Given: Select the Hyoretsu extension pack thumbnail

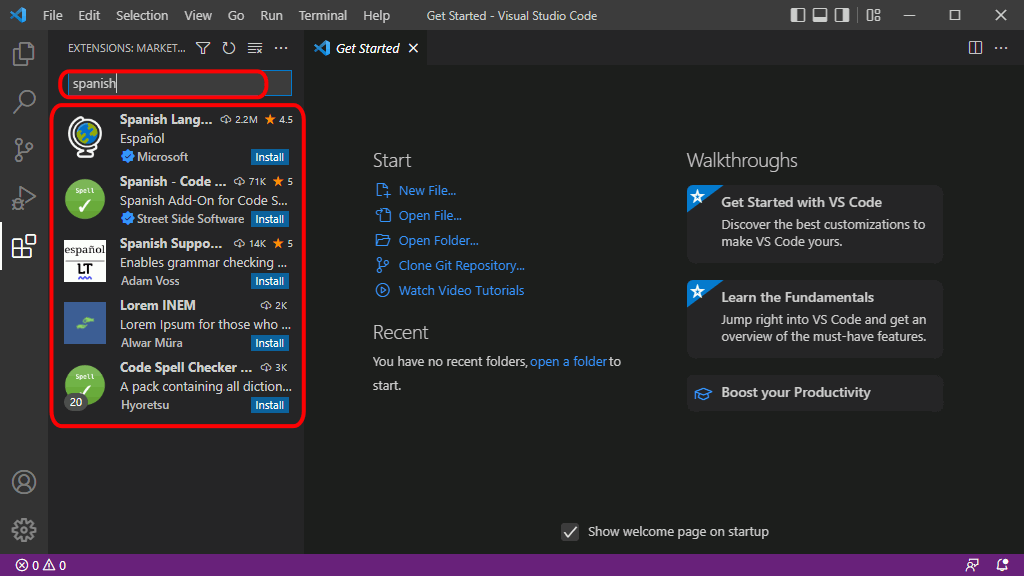Looking at the screenshot, I should tap(85, 385).
